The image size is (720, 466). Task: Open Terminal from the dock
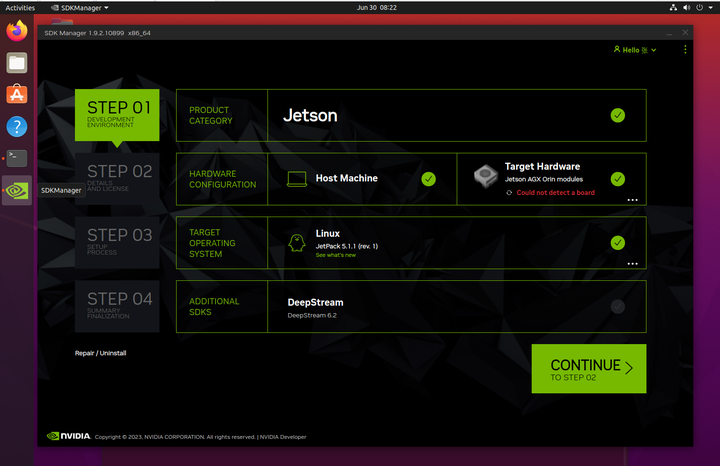[17, 158]
